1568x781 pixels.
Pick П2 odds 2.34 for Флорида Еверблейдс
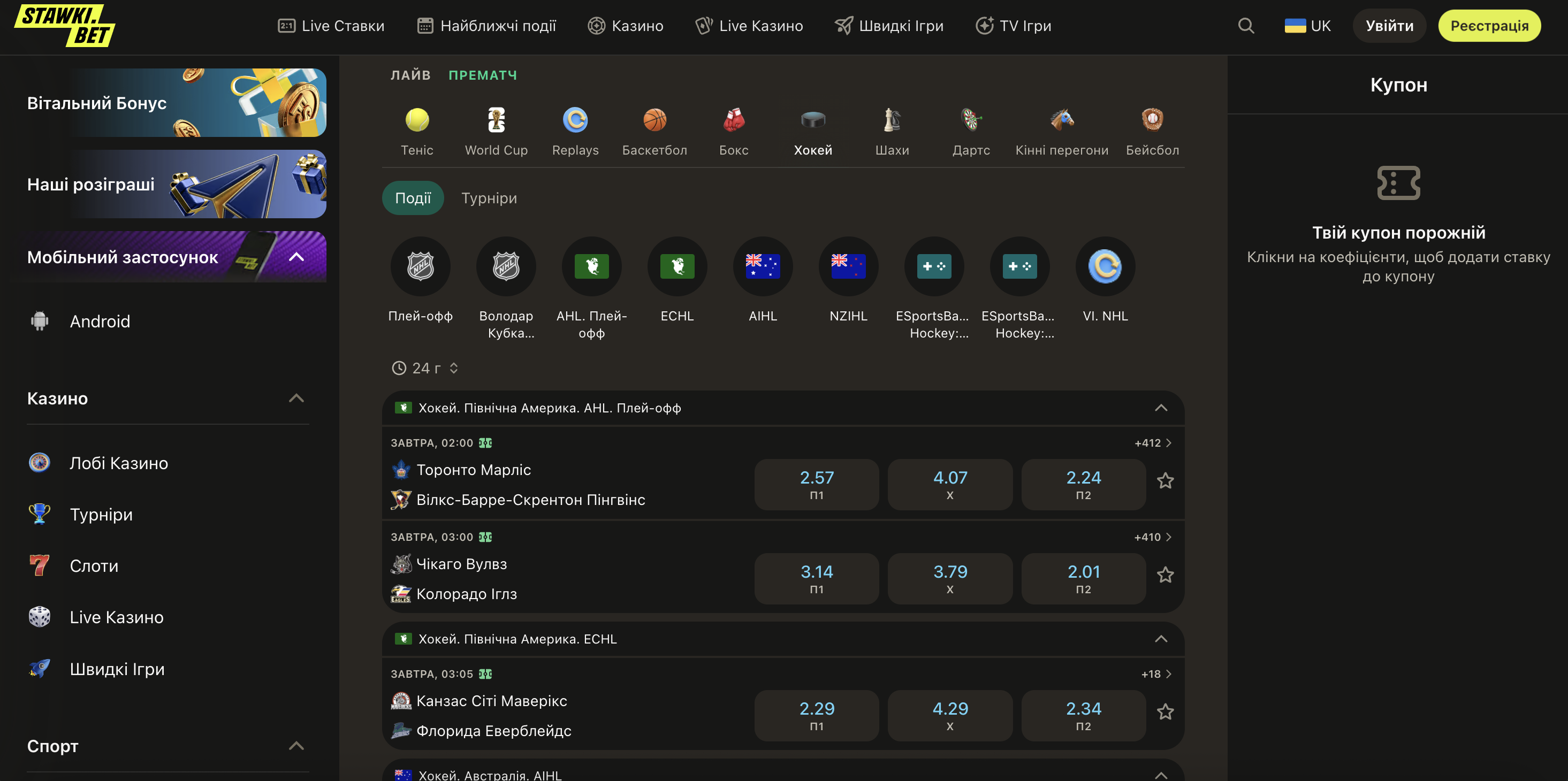(1084, 715)
